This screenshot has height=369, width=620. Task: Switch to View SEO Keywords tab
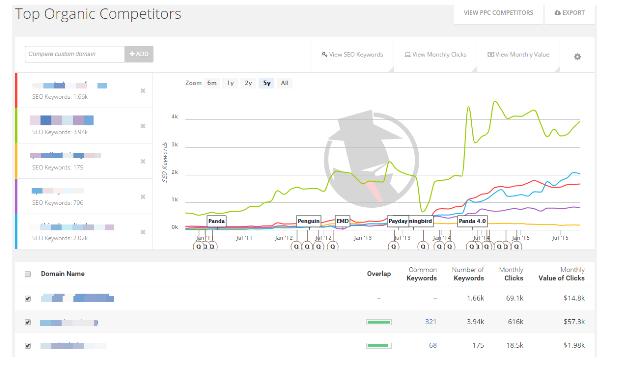coord(352,55)
